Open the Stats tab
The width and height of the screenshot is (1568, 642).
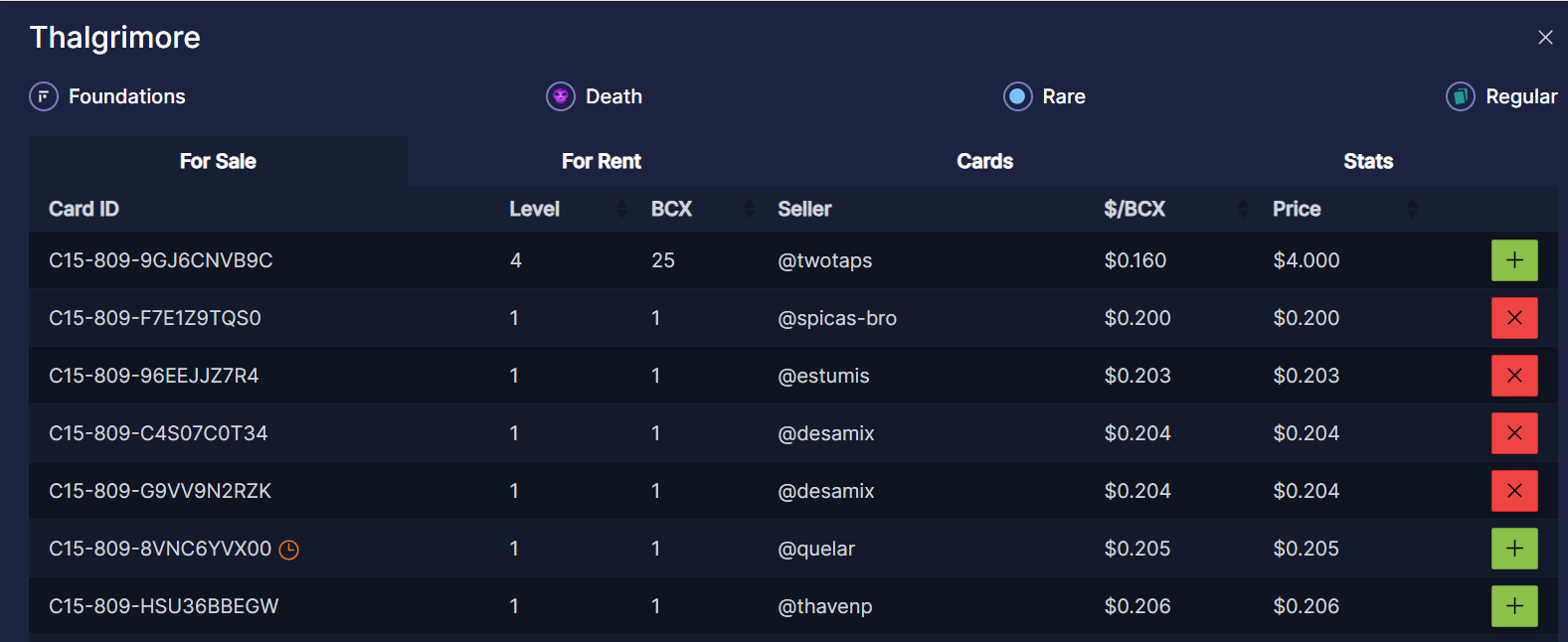[x=1367, y=161]
